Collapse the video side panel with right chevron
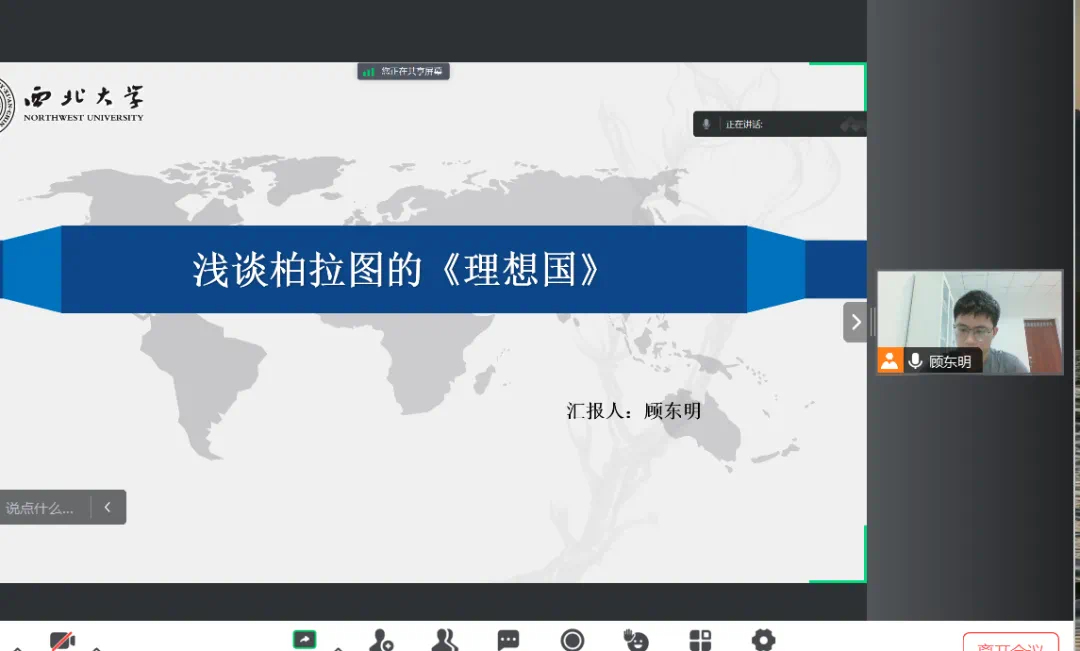The height and width of the screenshot is (651, 1080). pyautogui.click(x=855, y=322)
